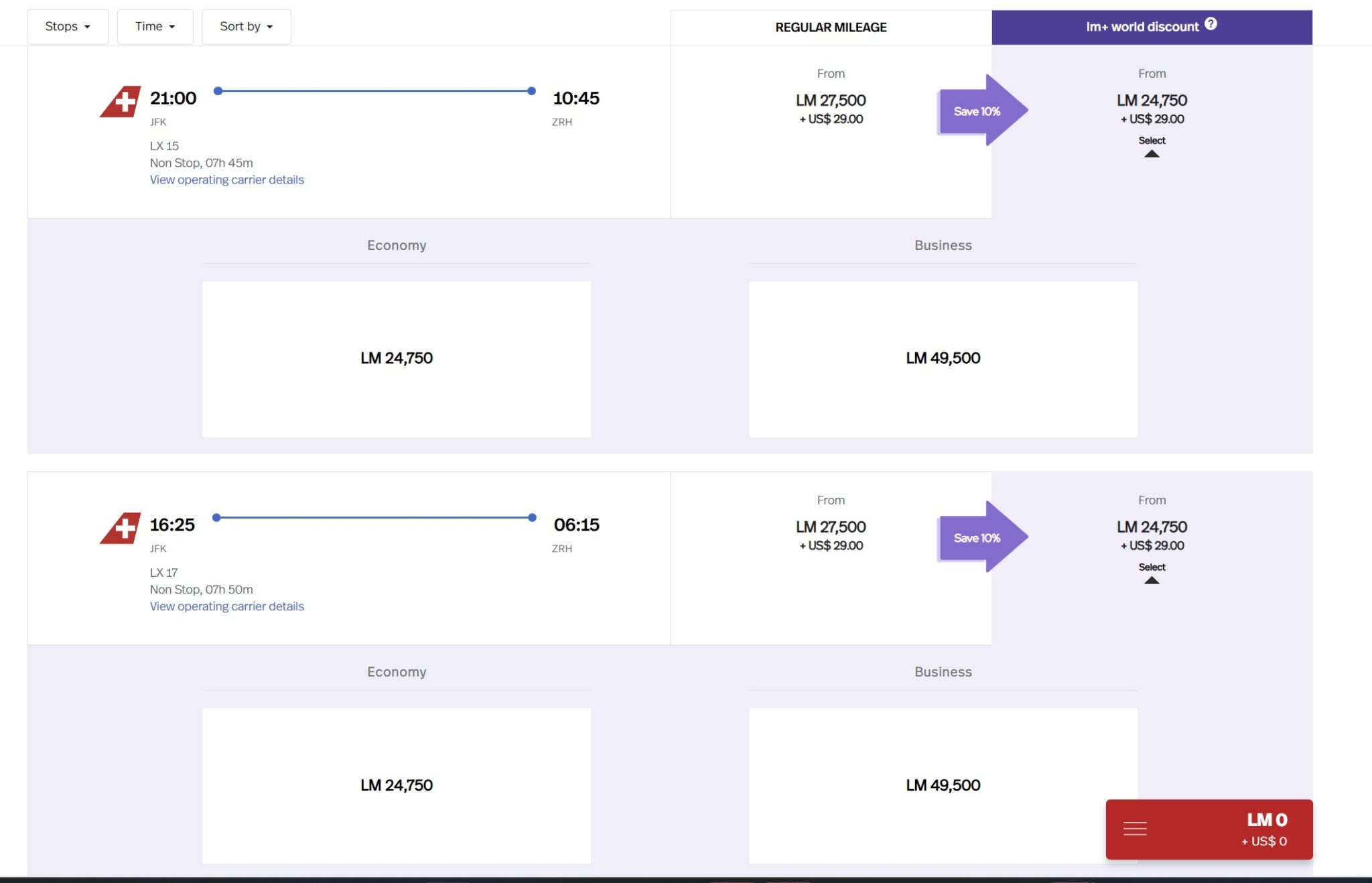This screenshot has width=1372, height=883.
Task: Choose Economy LM 24,750 fare for LX 15
Action: [397, 358]
